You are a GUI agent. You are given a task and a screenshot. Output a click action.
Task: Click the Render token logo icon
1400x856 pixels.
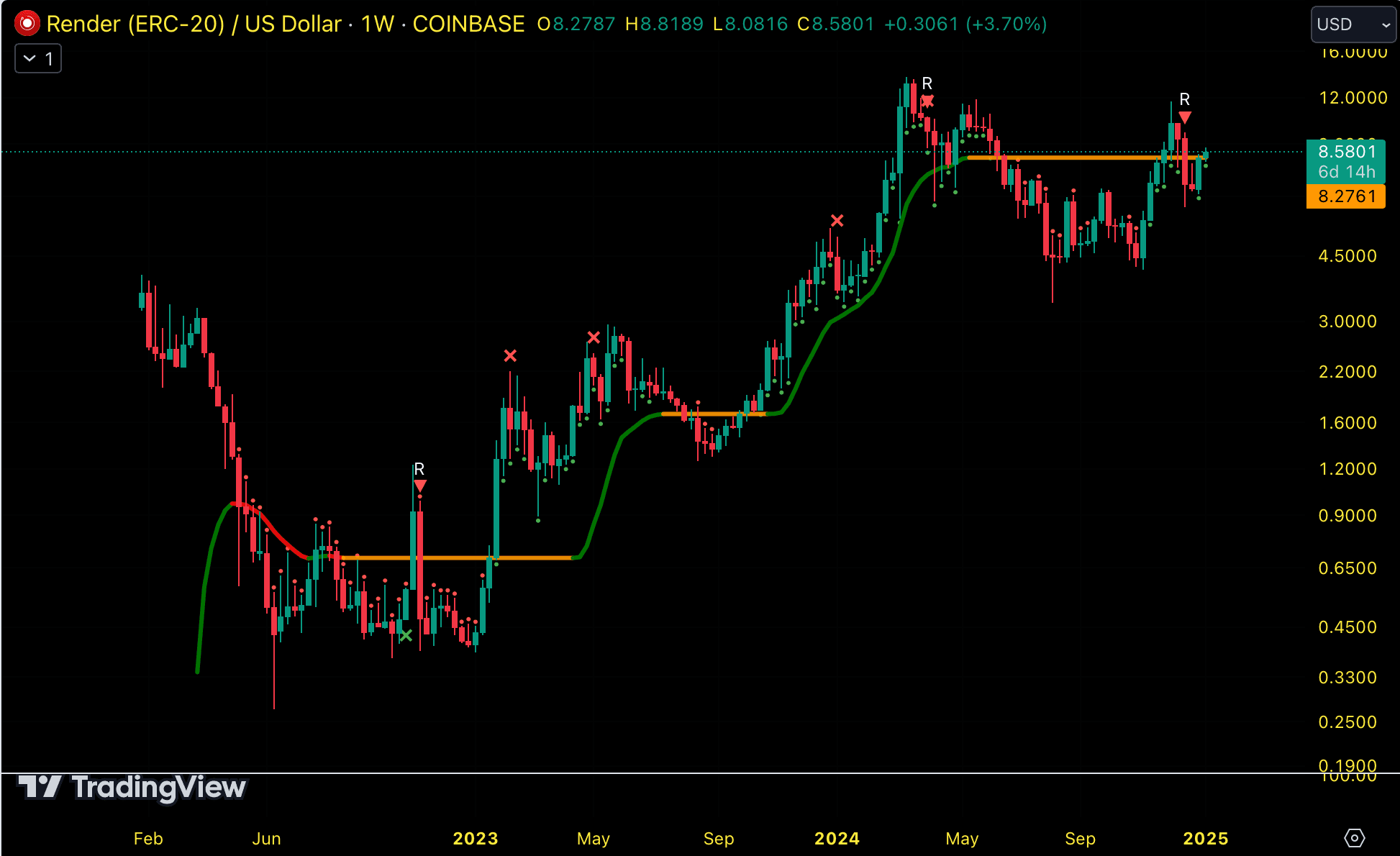27,24
